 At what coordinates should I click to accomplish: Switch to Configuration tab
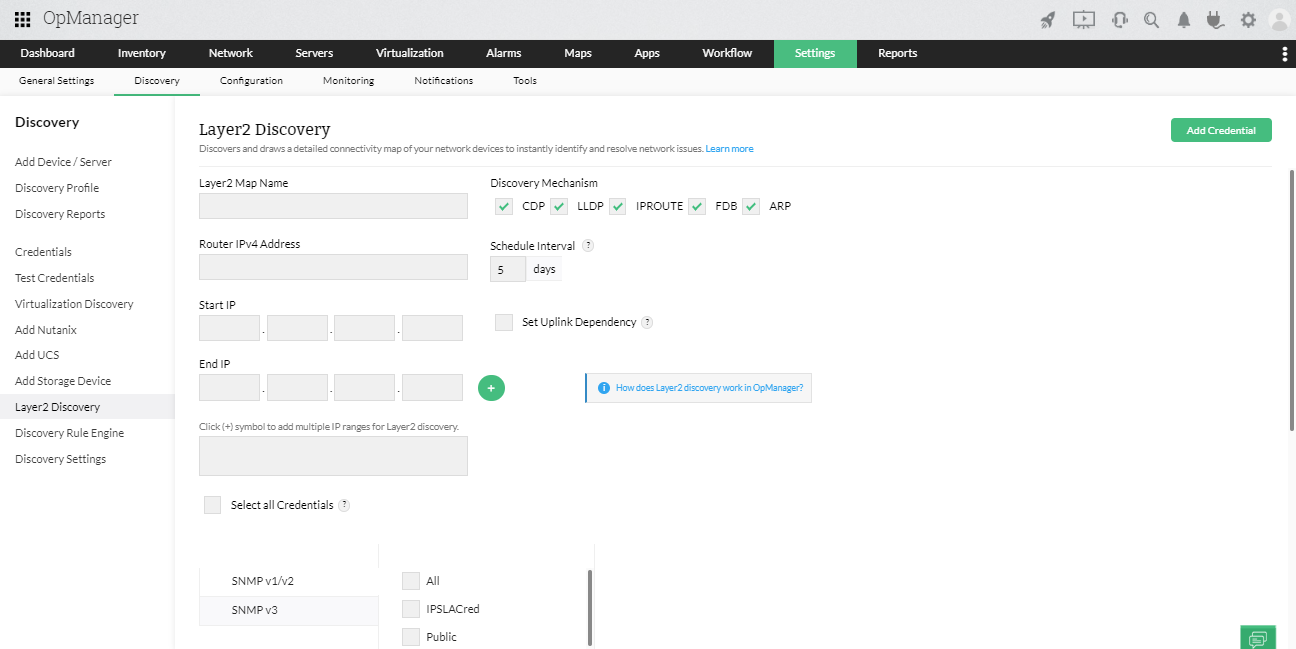tap(251, 81)
